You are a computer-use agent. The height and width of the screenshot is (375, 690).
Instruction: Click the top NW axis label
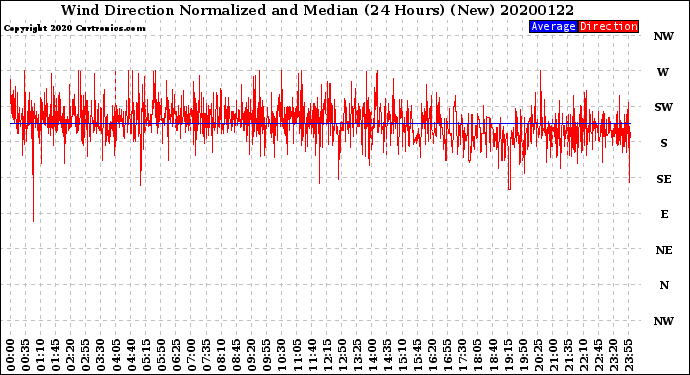pyautogui.click(x=664, y=37)
